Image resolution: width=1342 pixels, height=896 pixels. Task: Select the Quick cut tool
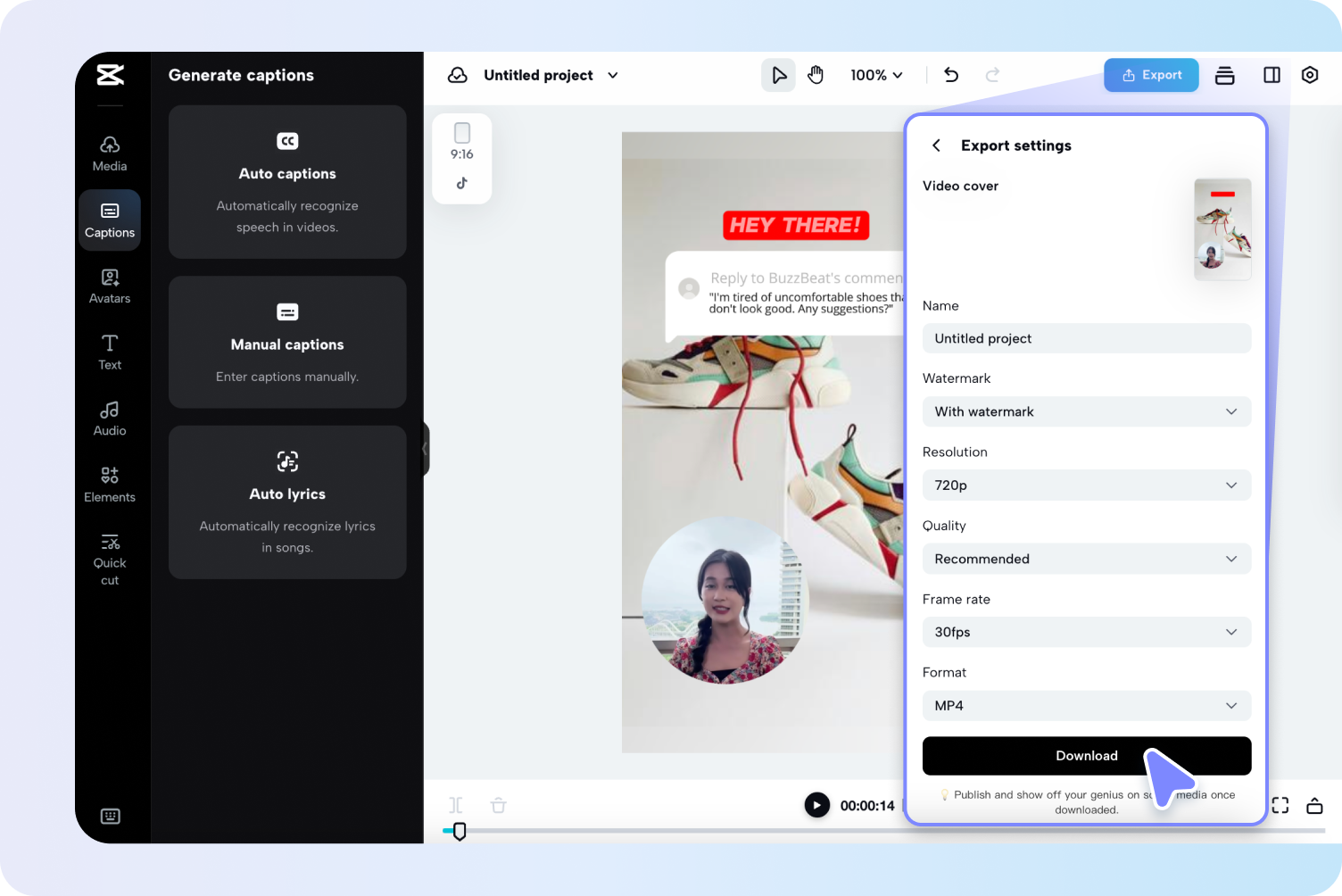(110, 557)
